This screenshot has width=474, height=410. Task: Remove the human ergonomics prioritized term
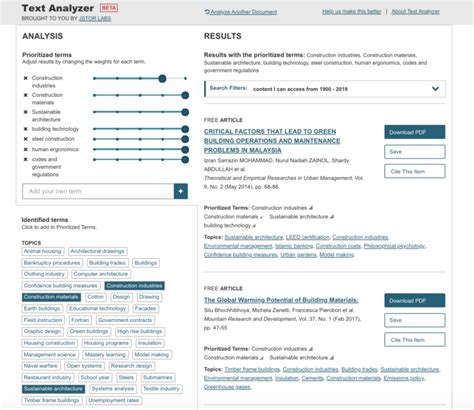coord(26,150)
